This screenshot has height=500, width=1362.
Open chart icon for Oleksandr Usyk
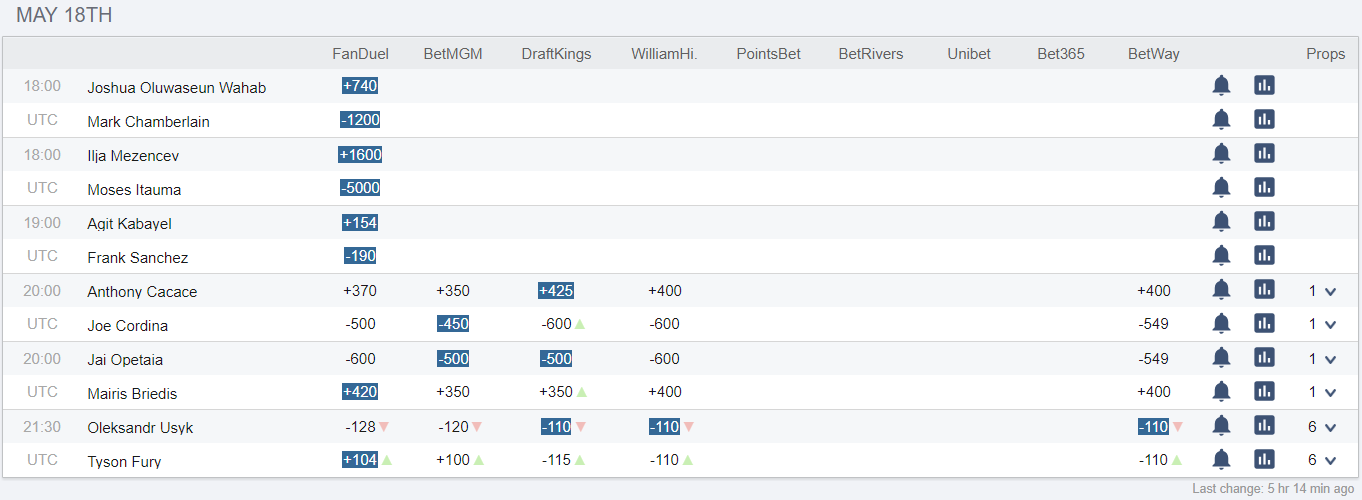pos(1264,426)
